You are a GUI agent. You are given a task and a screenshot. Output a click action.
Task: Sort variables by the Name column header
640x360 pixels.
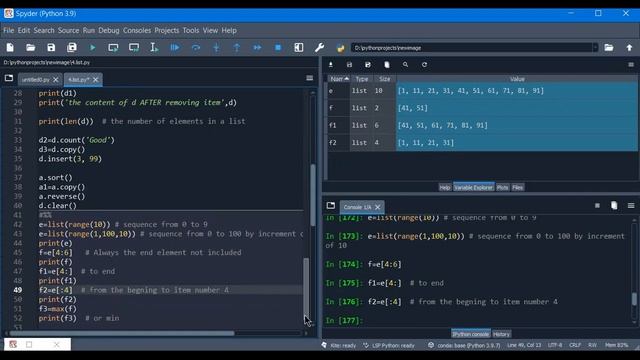339,79
